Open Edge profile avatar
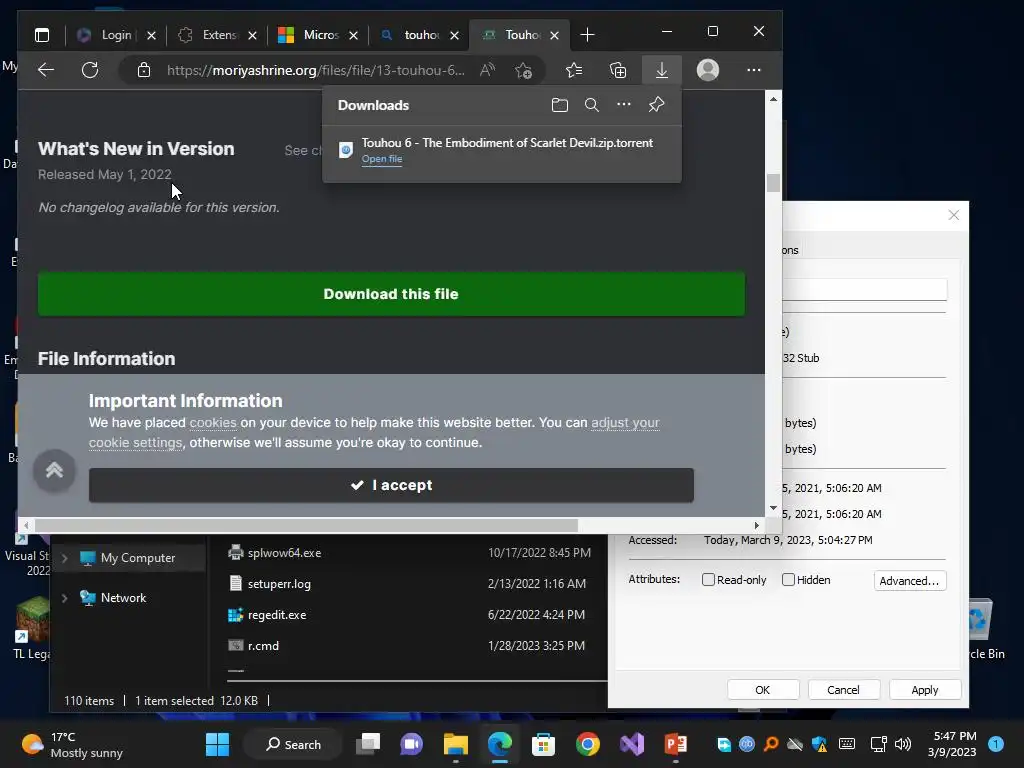The height and width of the screenshot is (768, 1024). [x=708, y=70]
